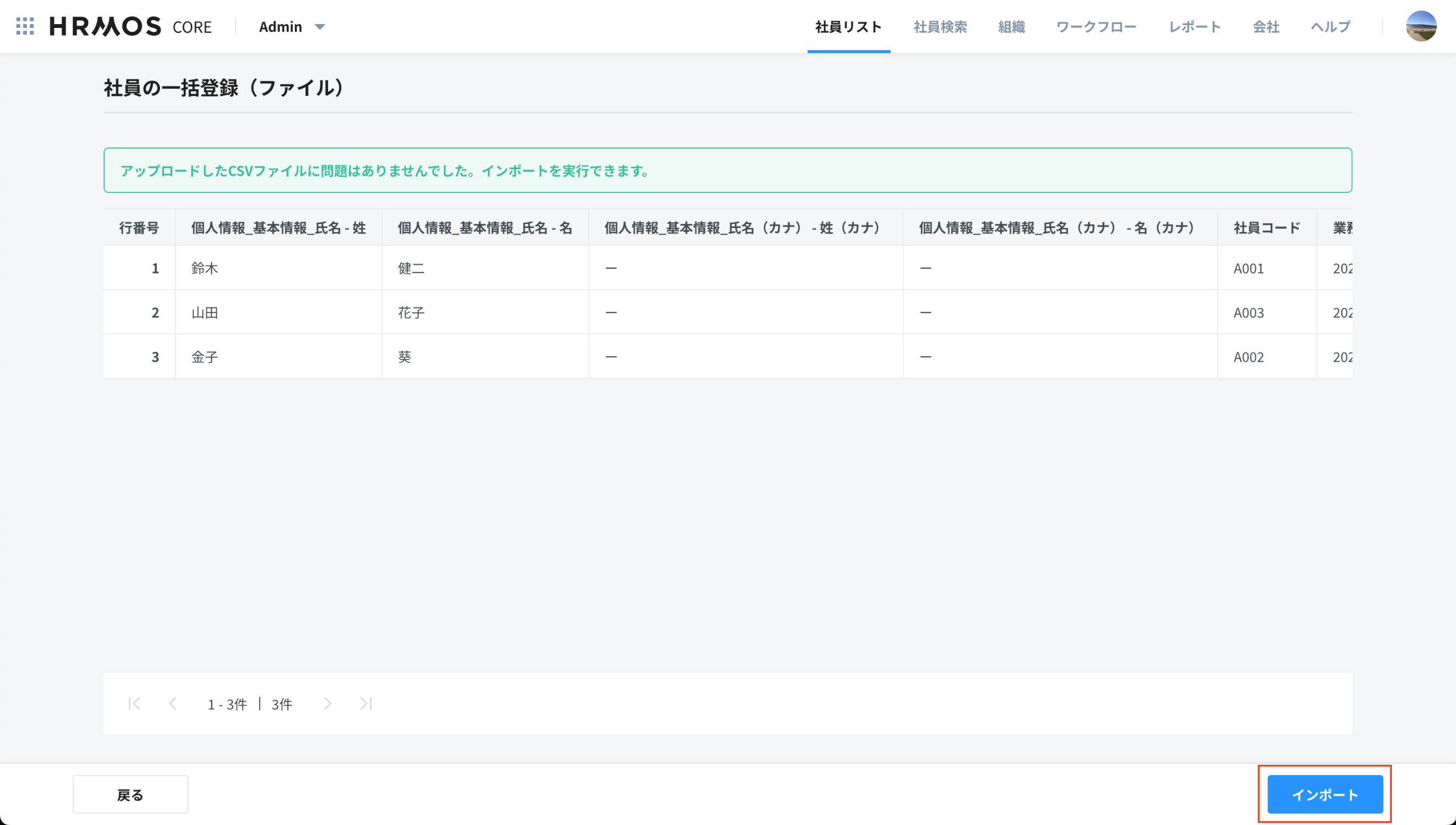Open the apps grid launcher icon
The width and height of the screenshot is (1456, 825).
(25, 26)
